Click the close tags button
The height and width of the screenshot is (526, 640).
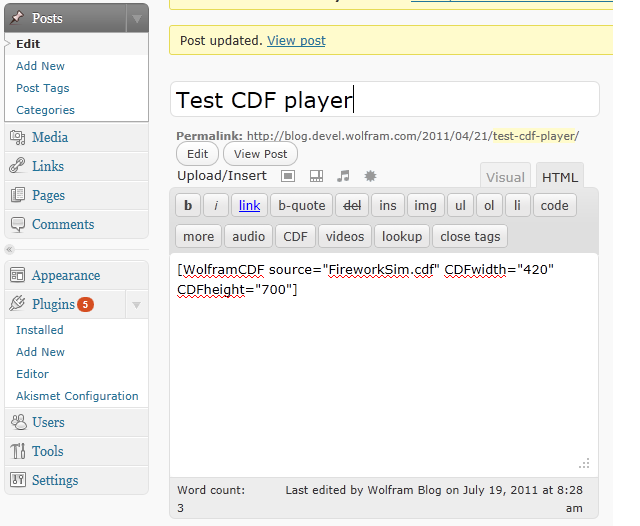click(470, 236)
